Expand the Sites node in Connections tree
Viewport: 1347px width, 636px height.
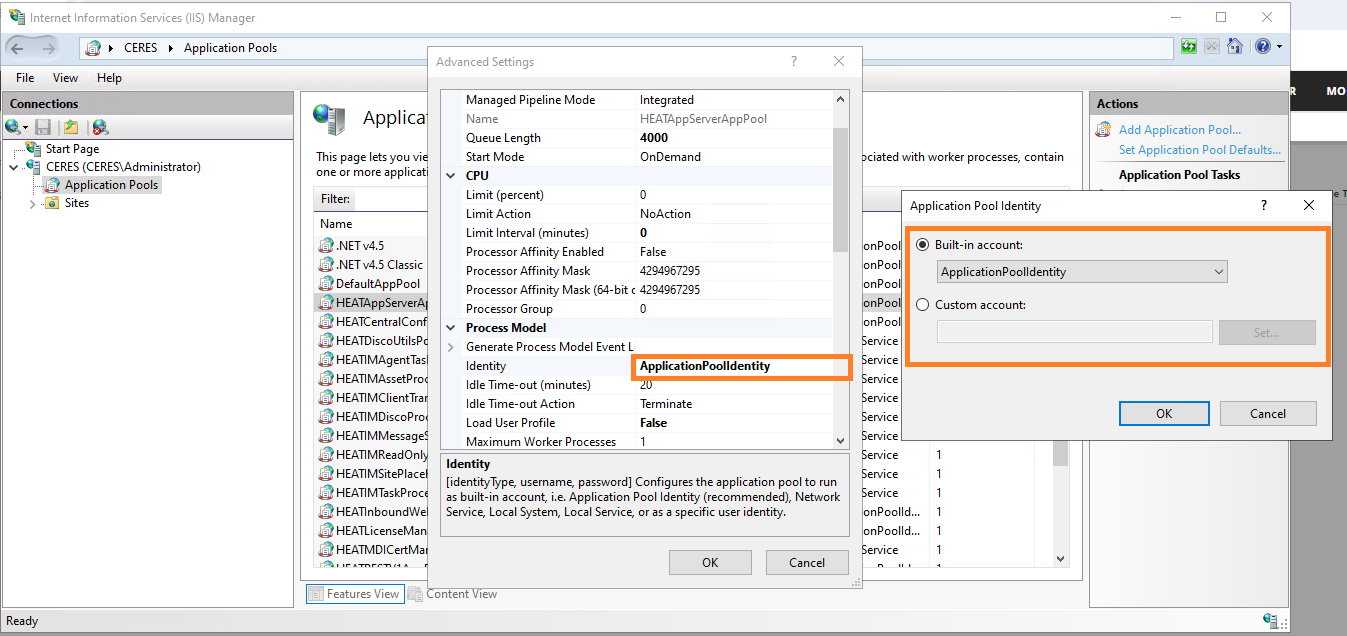click(31, 202)
